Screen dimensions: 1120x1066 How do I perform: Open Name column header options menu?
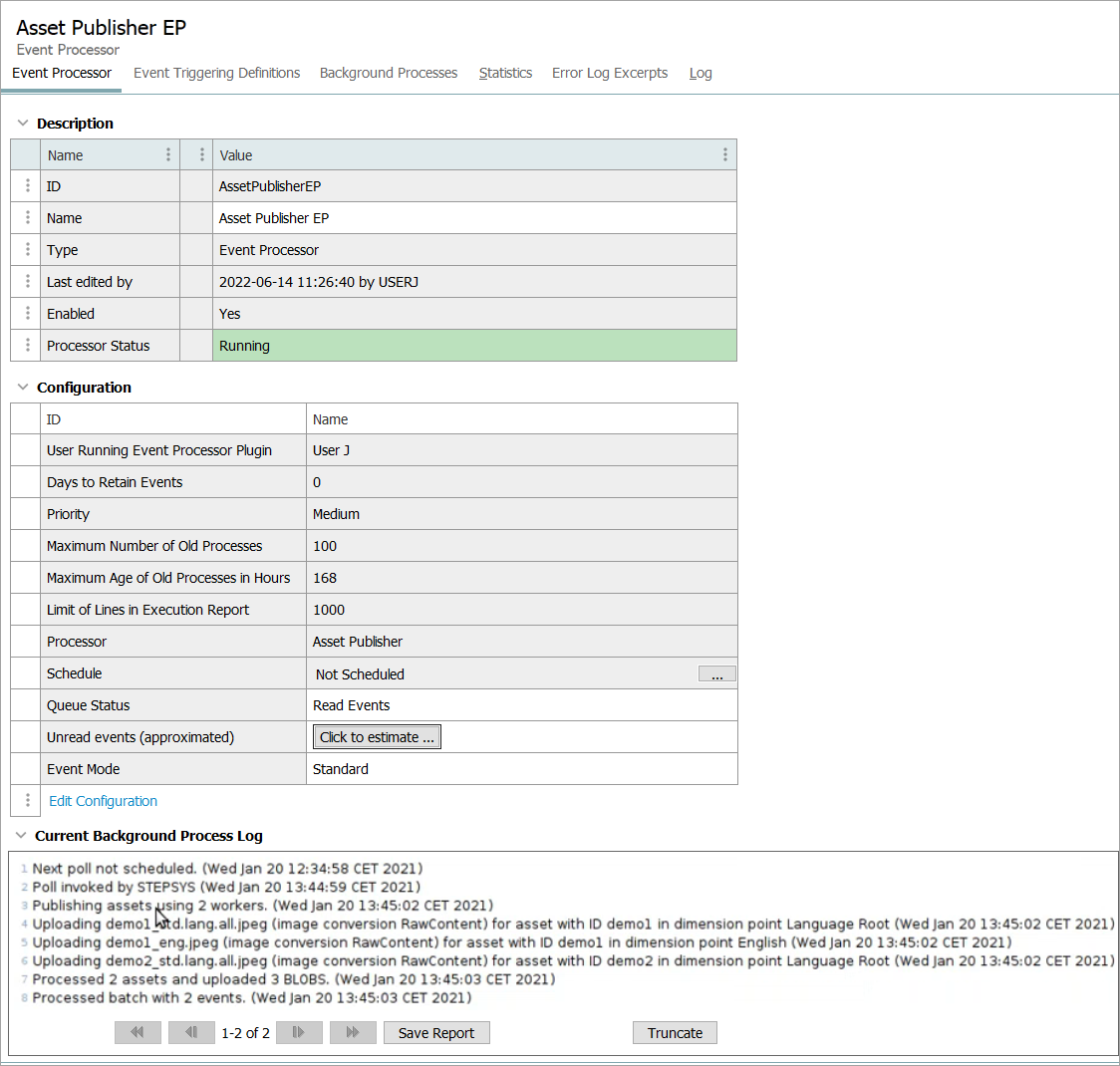(x=168, y=154)
